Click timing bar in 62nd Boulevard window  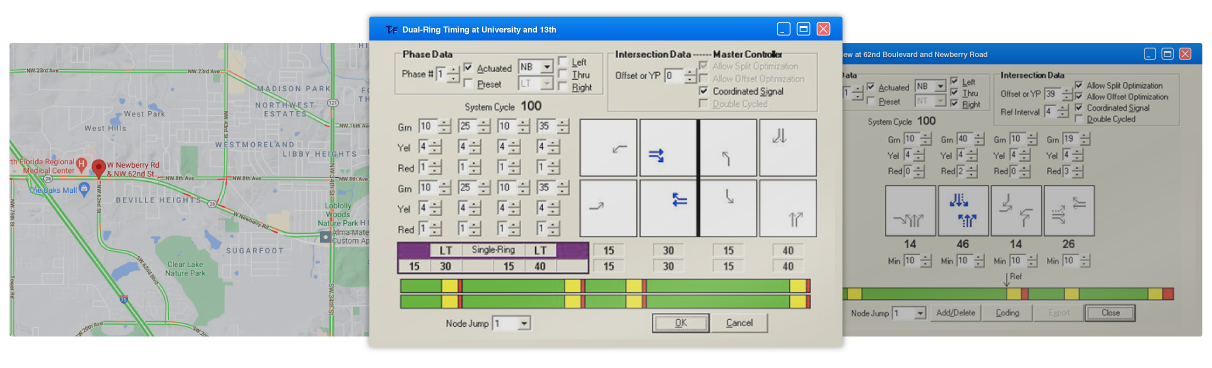click(x=1009, y=294)
